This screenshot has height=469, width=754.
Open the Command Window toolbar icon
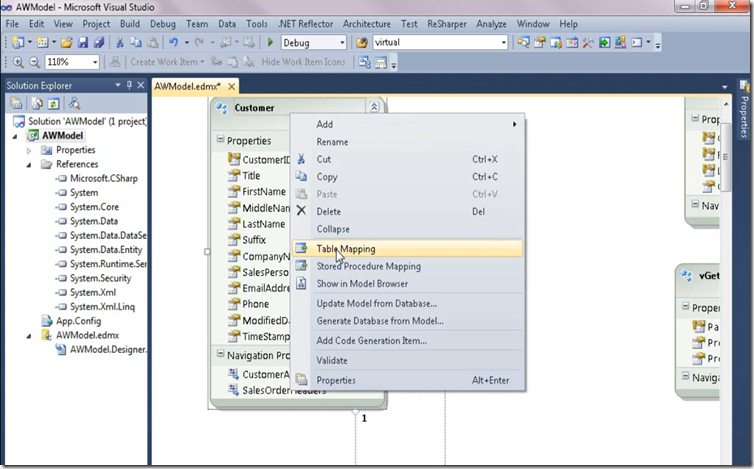[x=636, y=43]
